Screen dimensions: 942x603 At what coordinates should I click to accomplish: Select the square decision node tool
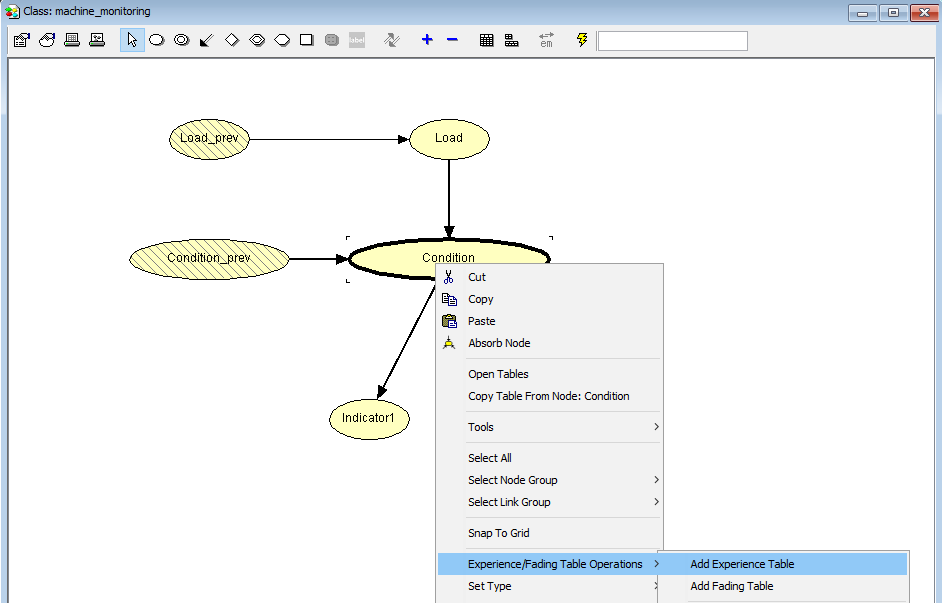(306, 40)
